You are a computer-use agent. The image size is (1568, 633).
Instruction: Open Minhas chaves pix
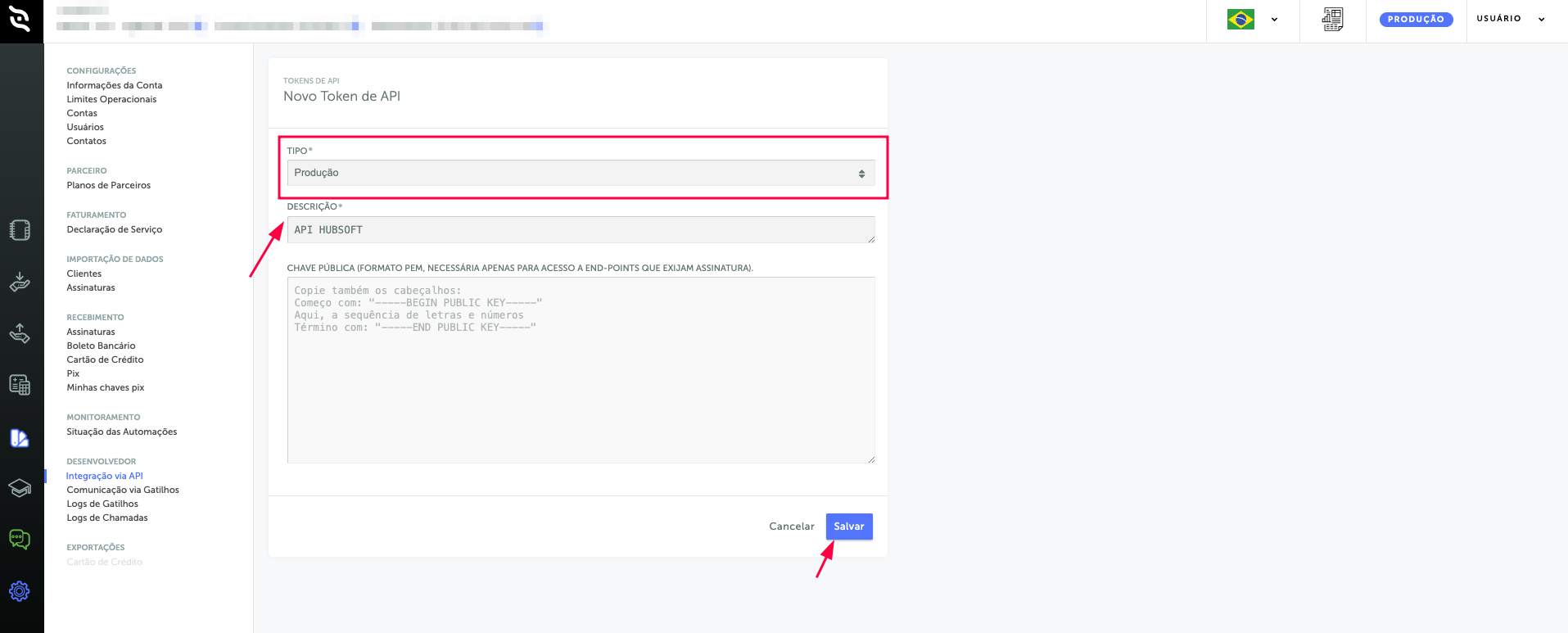click(106, 387)
